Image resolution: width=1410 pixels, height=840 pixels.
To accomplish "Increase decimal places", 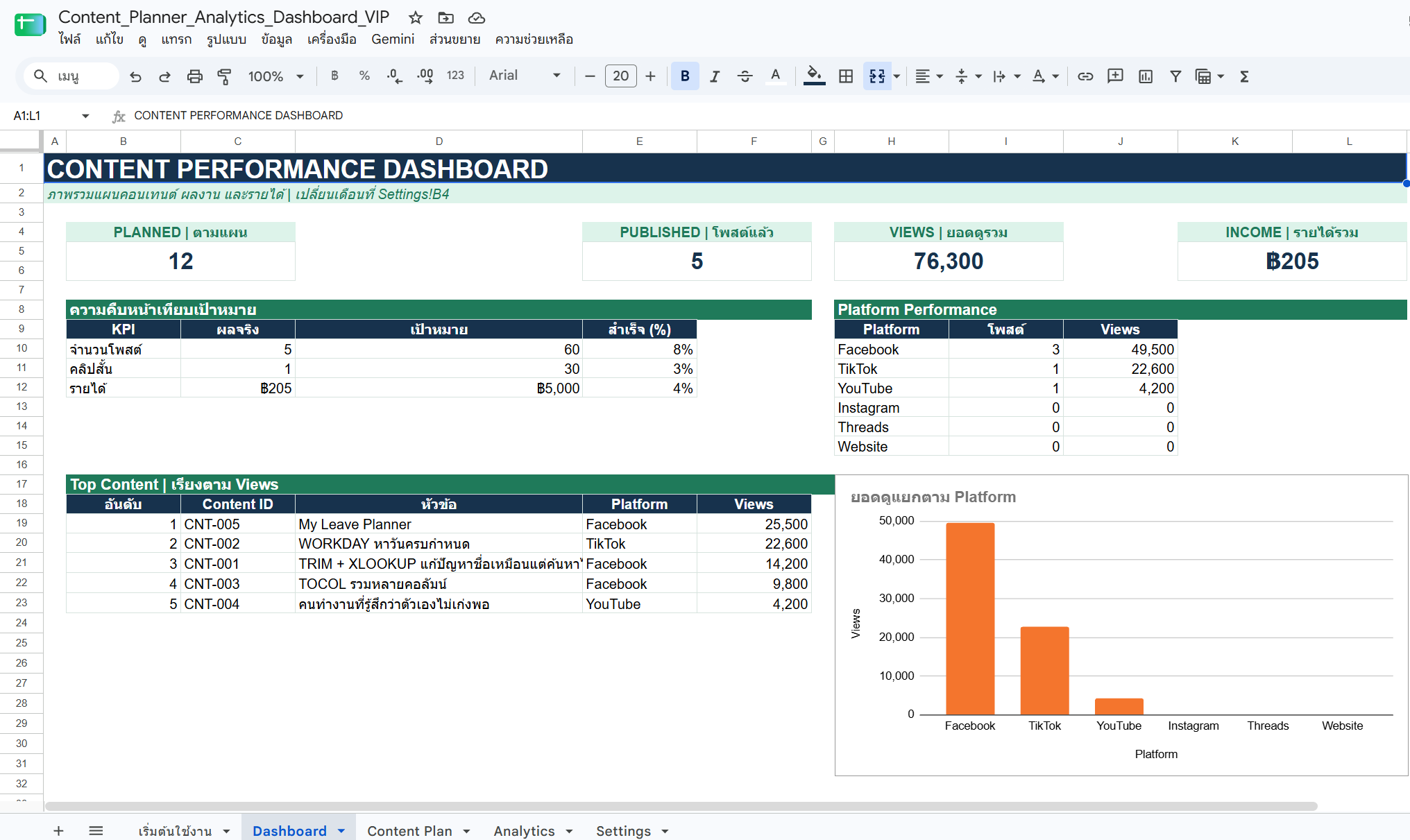I will [x=425, y=76].
